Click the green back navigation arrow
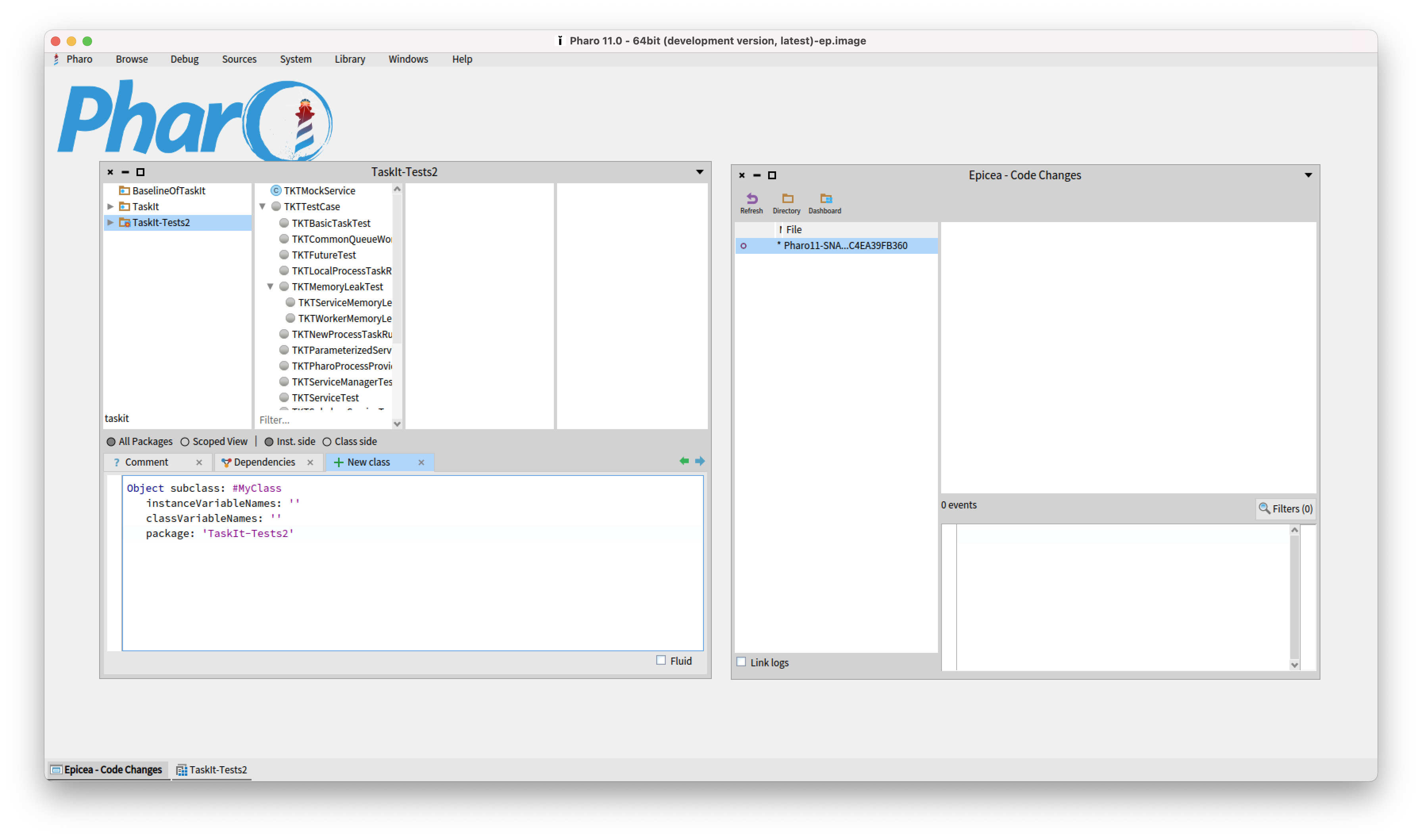Viewport: 1422px width, 840px height. 684,460
